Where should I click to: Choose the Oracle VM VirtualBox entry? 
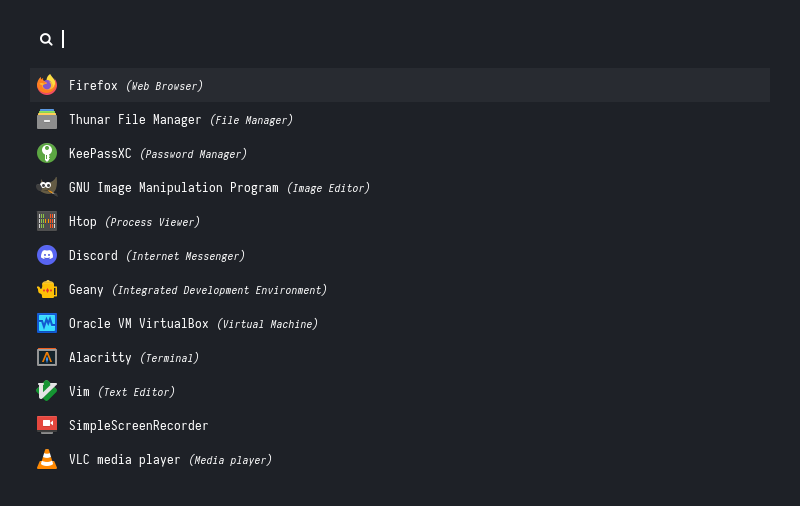[193, 324]
